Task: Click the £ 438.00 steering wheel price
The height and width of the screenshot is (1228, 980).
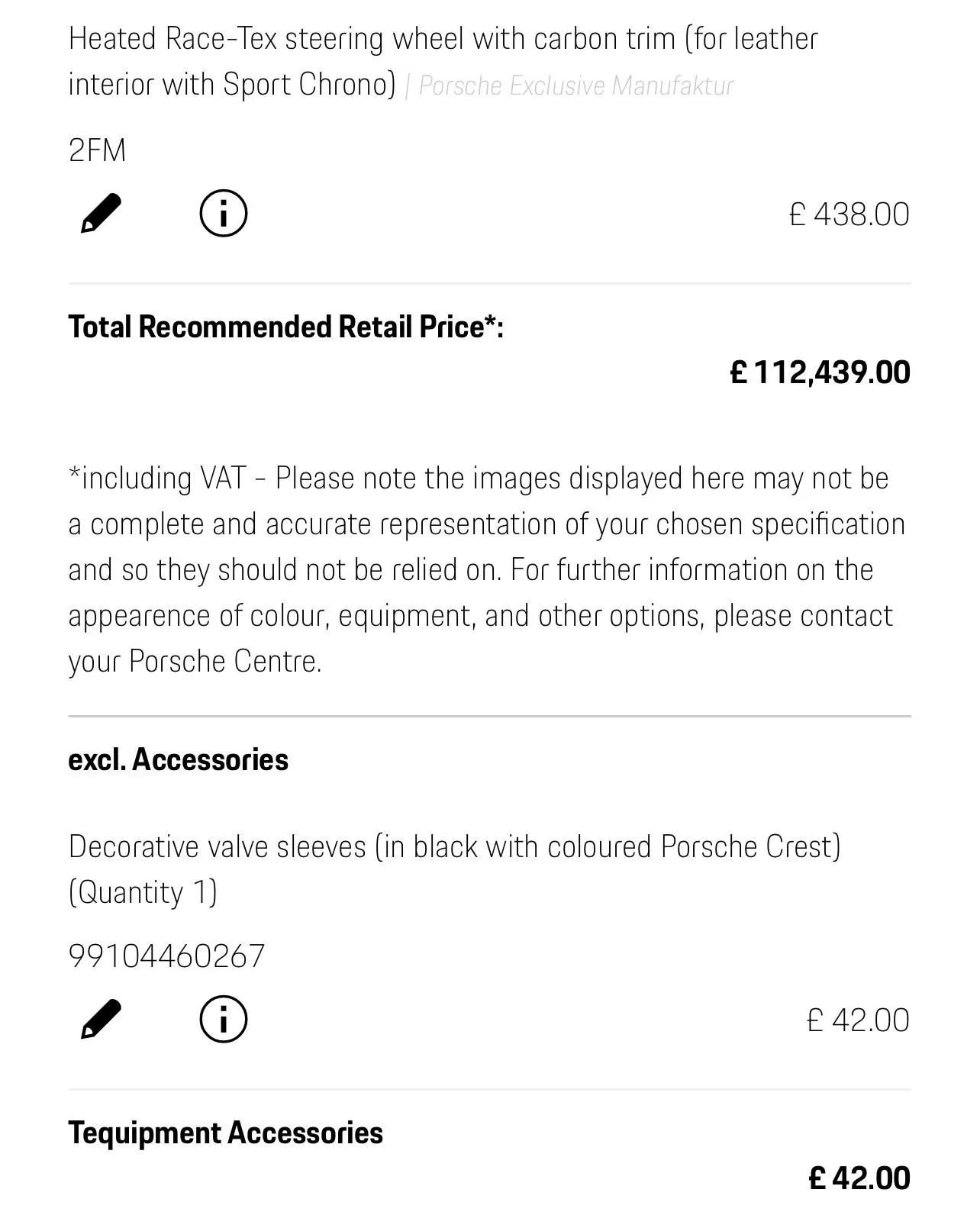Action: 849,214
